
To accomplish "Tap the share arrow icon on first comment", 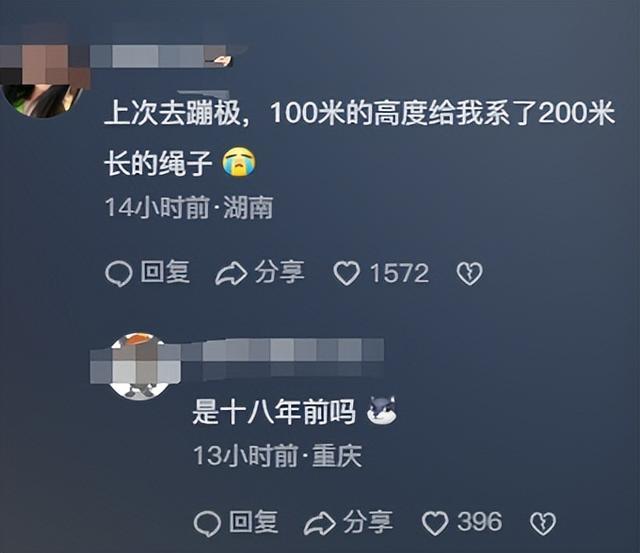I will click(x=231, y=273).
